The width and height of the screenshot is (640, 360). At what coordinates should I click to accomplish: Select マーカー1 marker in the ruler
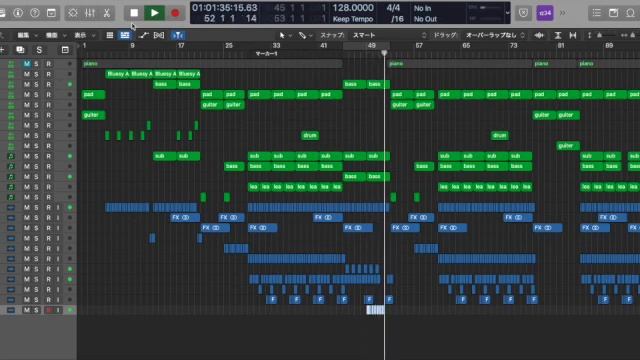pos(266,53)
